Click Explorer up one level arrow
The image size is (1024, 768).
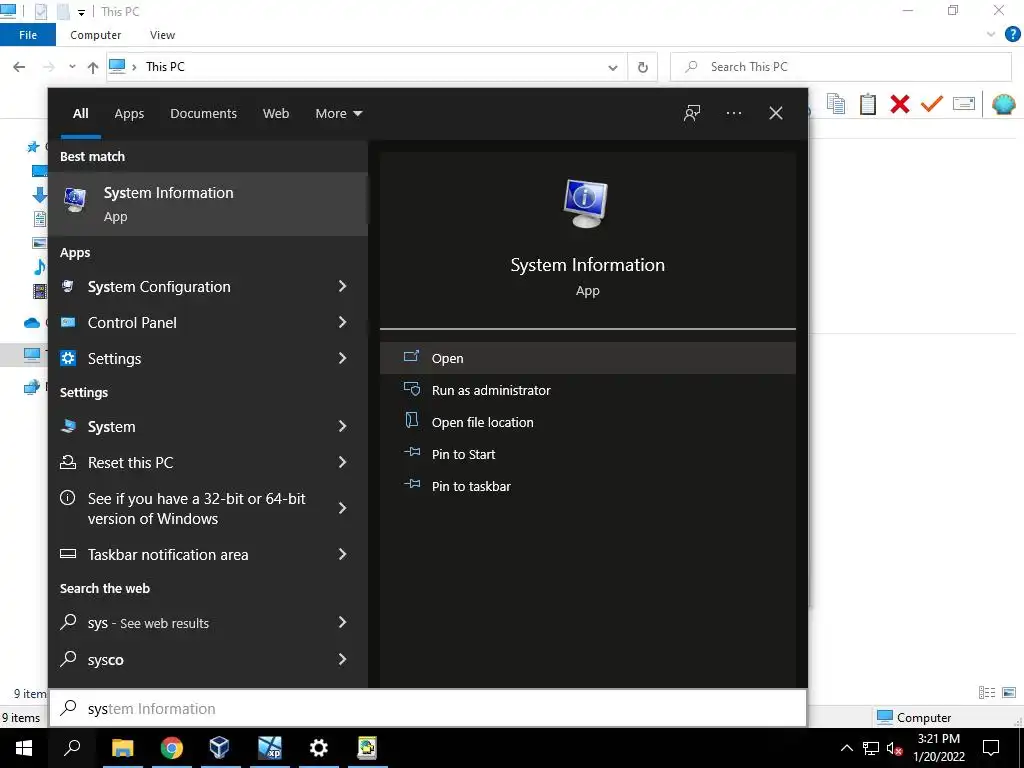point(93,67)
